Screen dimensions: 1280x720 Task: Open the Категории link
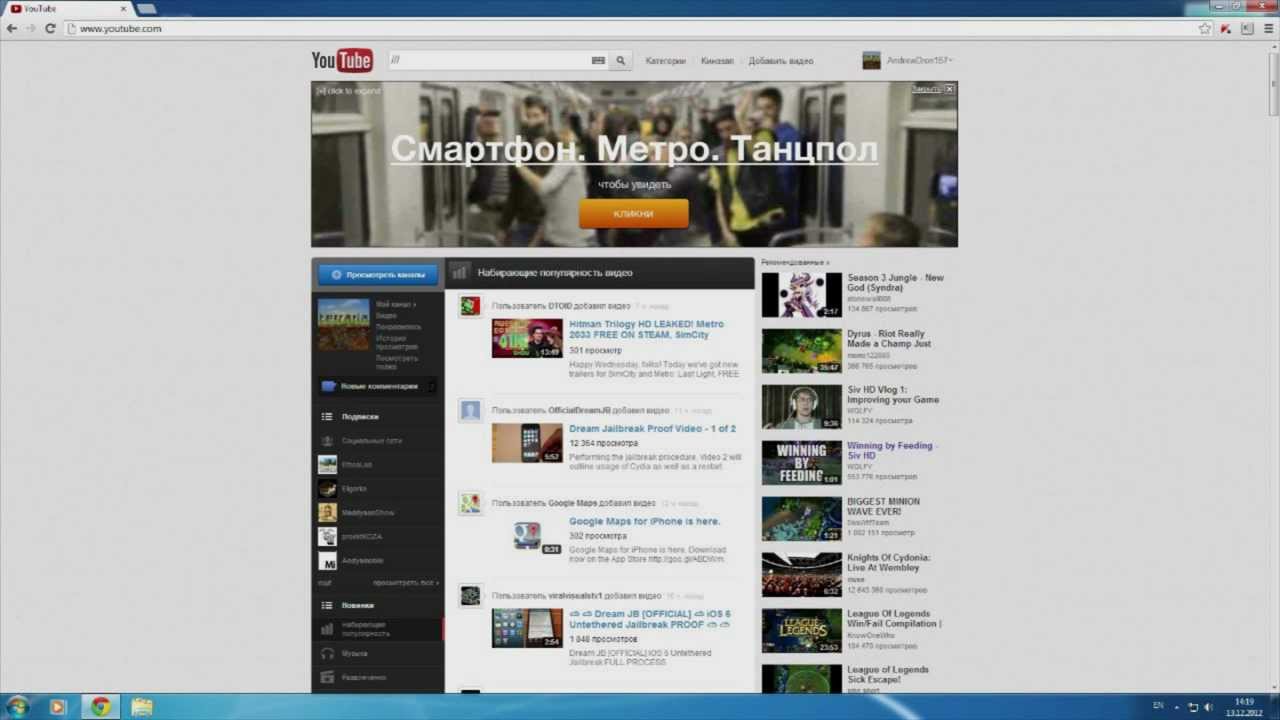click(x=666, y=61)
